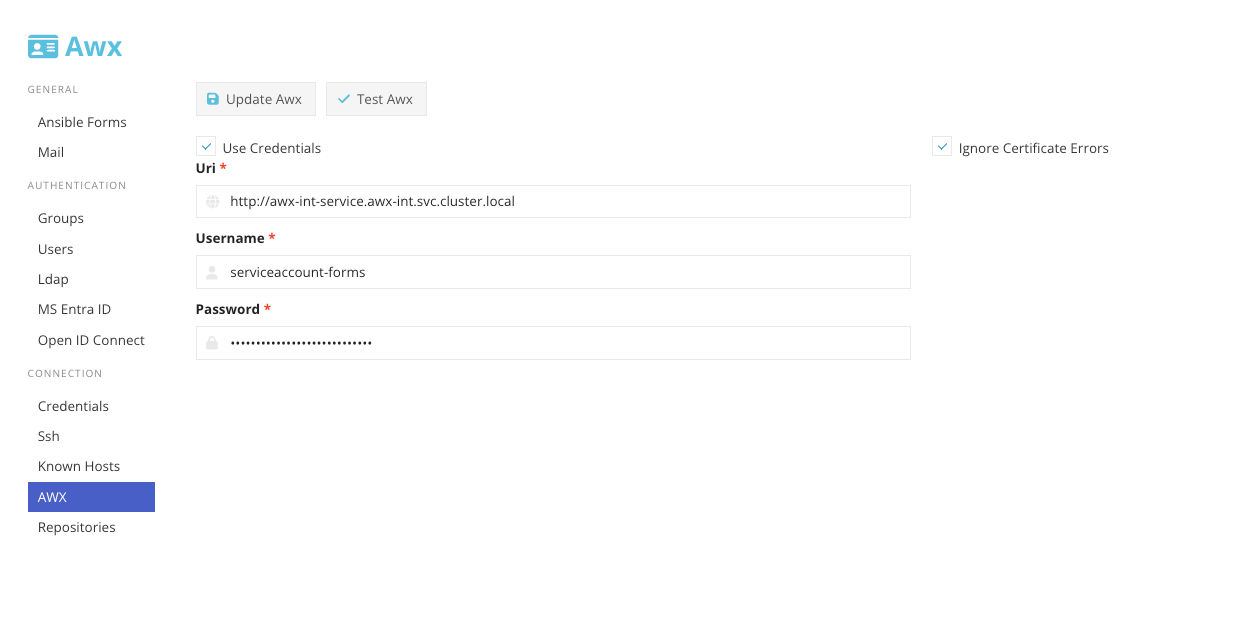Open the Mail settings page
The image size is (1237, 638).
coord(51,152)
